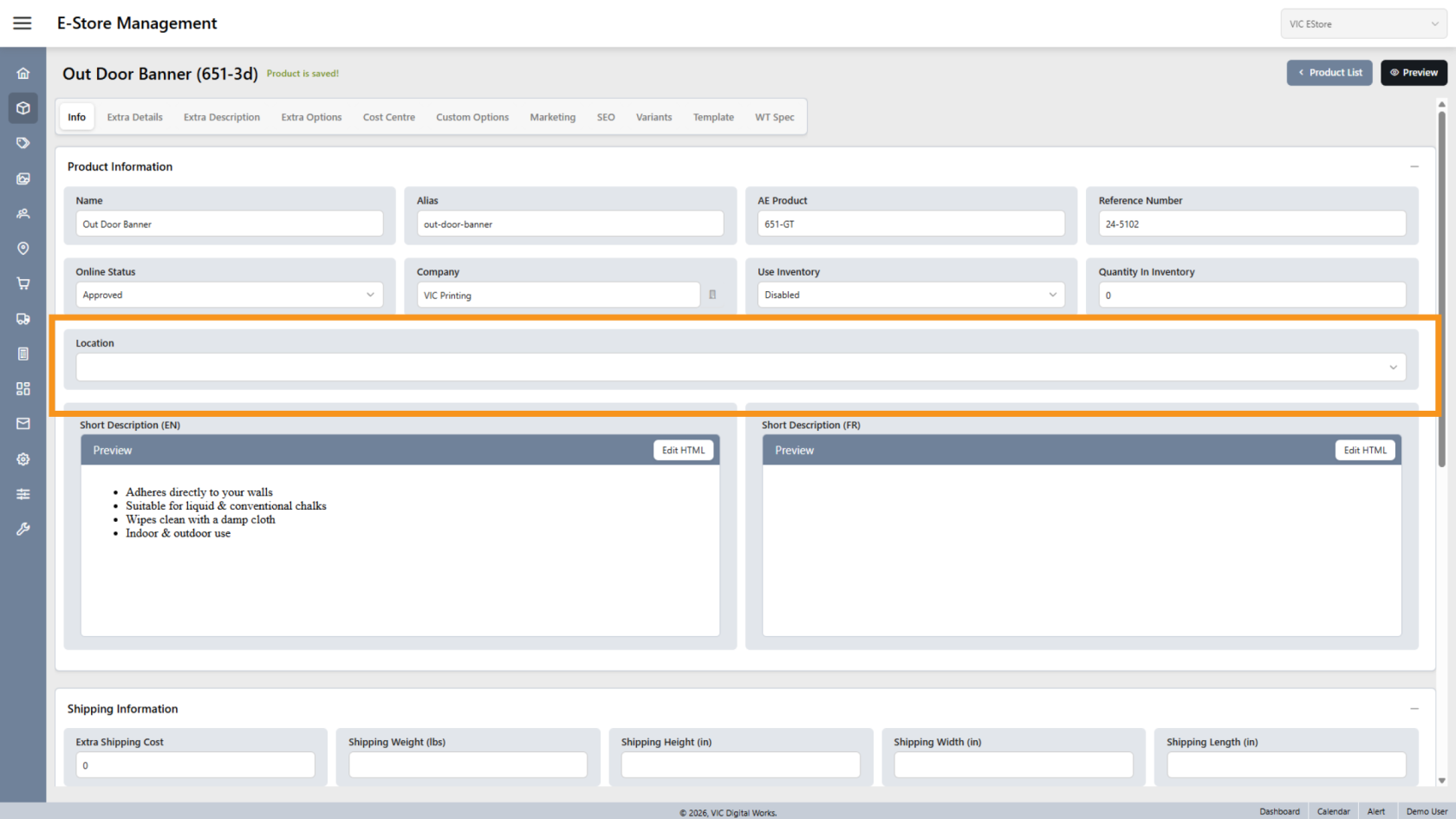The width and height of the screenshot is (1456, 819).
Task: Click the small icon beside Company field
Action: pos(712,295)
